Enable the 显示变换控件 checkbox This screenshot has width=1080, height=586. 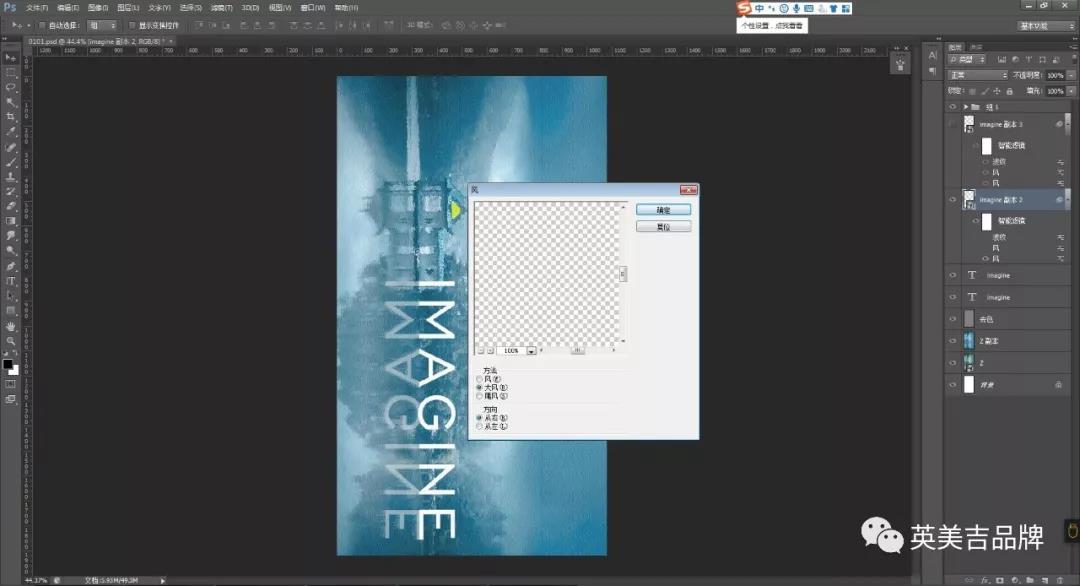tap(132, 25)
